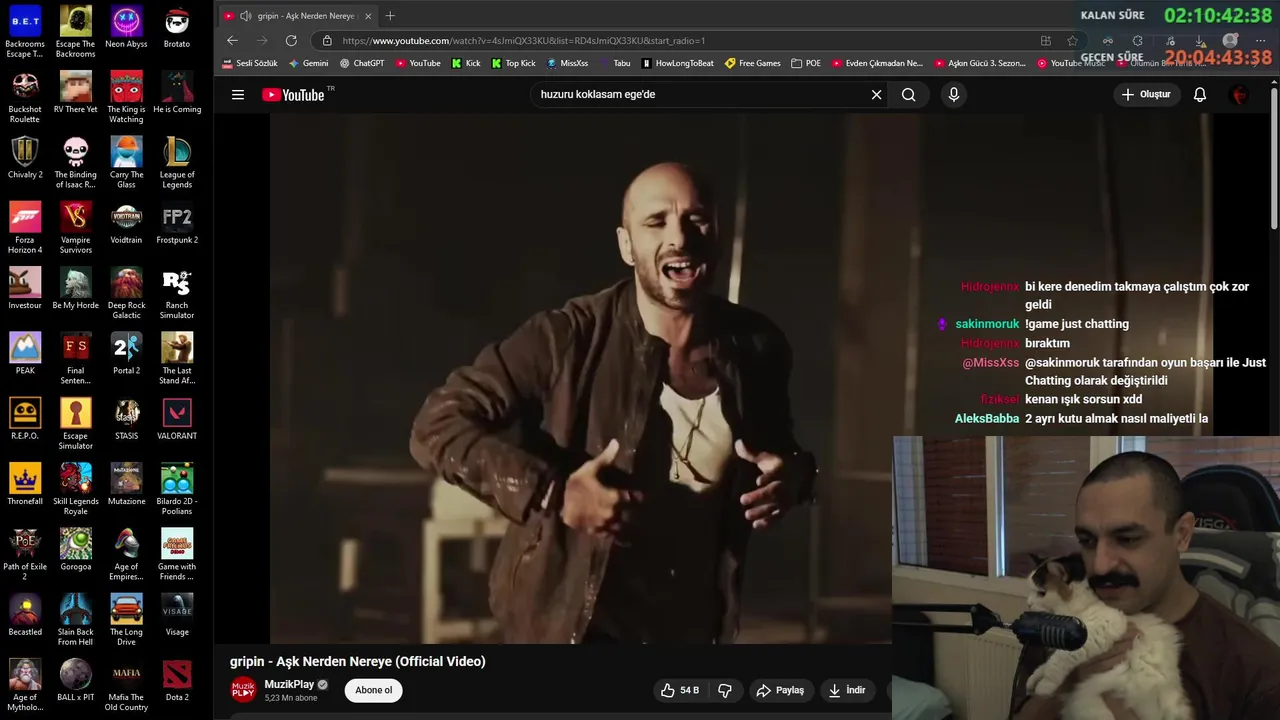Open Frostpunk 2 desktop icon
Image resolution: width=1280 pixels, height=720 pixels.
tap(177, 222)
